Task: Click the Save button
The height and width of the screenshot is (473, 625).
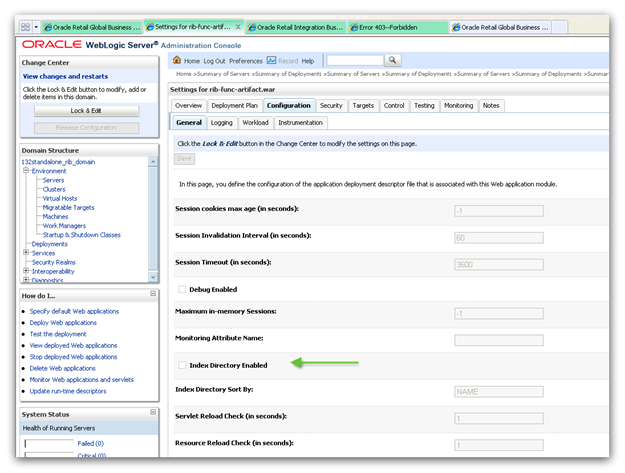Action: click(184, 159)
